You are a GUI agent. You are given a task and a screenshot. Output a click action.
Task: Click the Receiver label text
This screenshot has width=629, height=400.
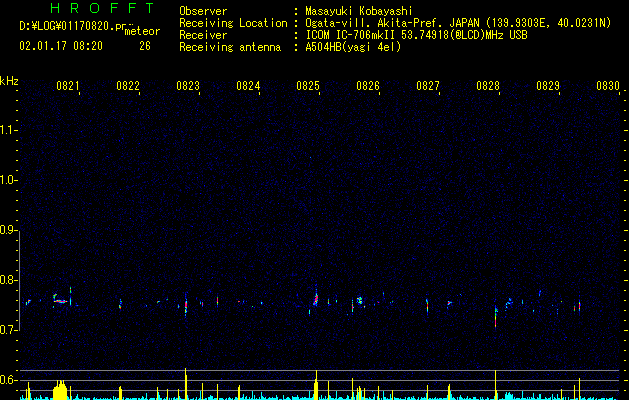coord(203,35)
